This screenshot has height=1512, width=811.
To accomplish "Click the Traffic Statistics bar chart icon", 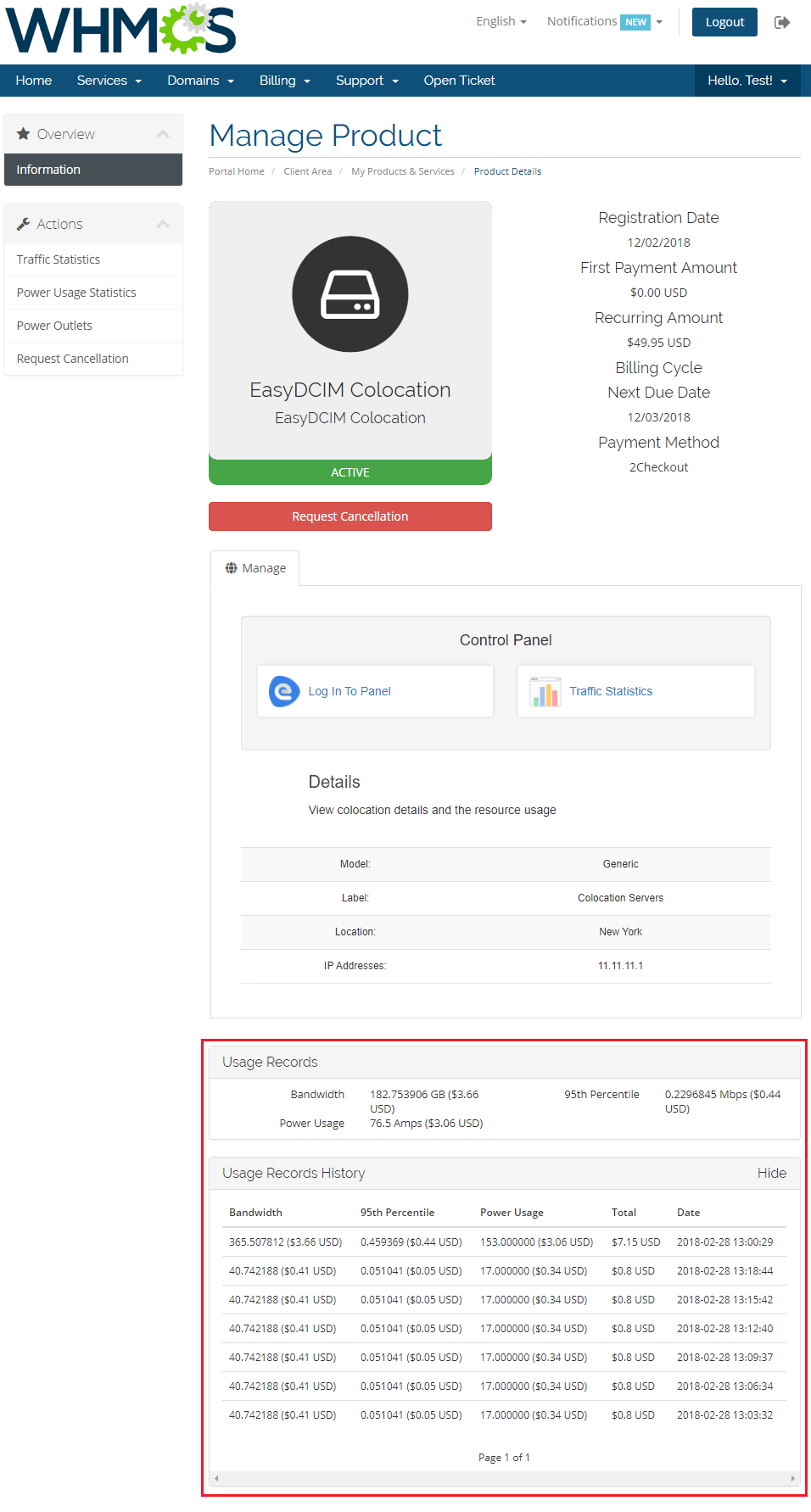I will click(545, 692).
